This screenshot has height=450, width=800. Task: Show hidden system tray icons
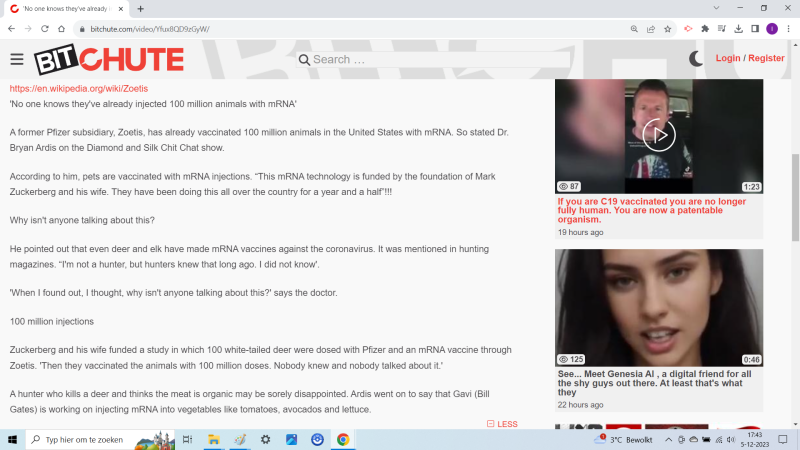tap(668, 439)
